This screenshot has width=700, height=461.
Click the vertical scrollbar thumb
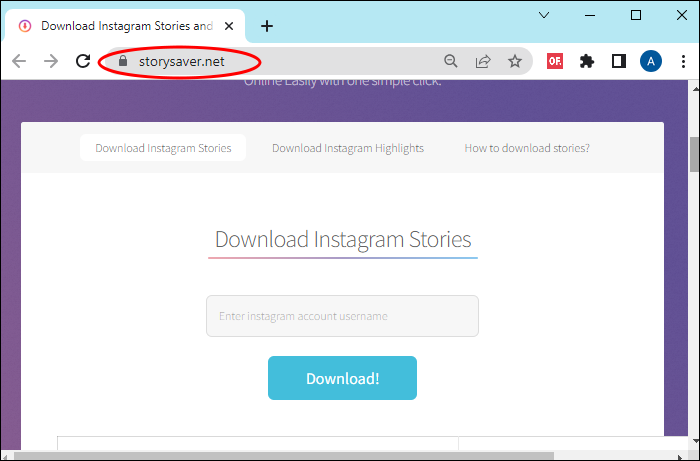(x=694, y=154)
